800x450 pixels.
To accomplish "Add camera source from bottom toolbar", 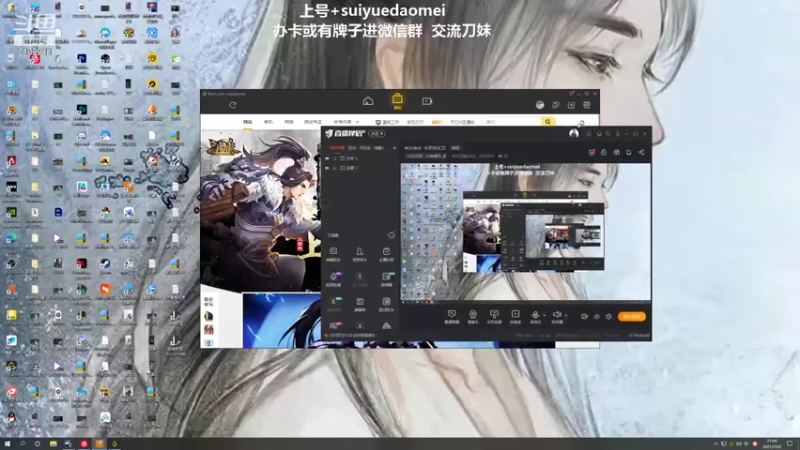I will (473, 316).
